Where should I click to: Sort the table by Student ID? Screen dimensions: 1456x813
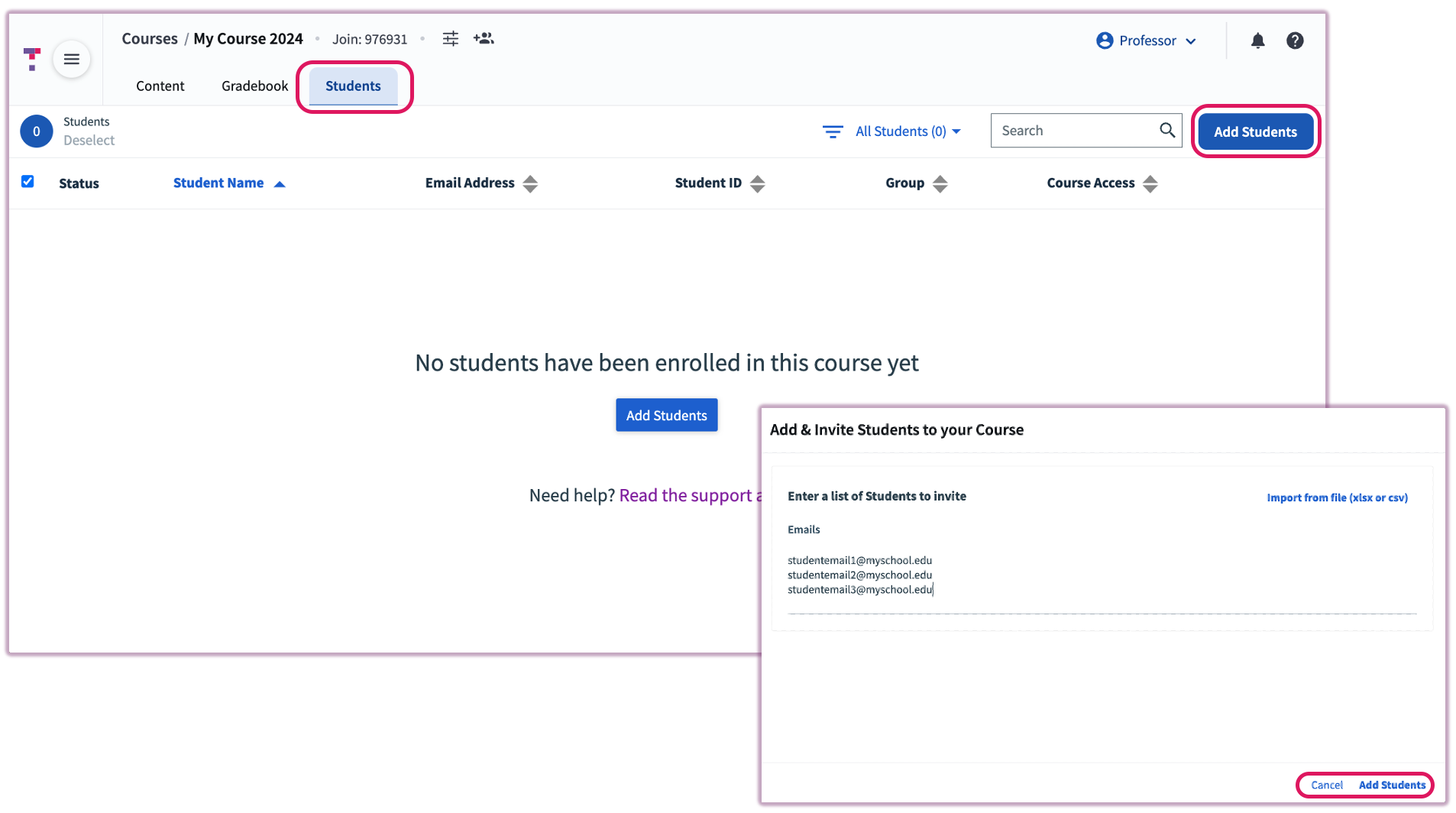(x=757, y=183)
